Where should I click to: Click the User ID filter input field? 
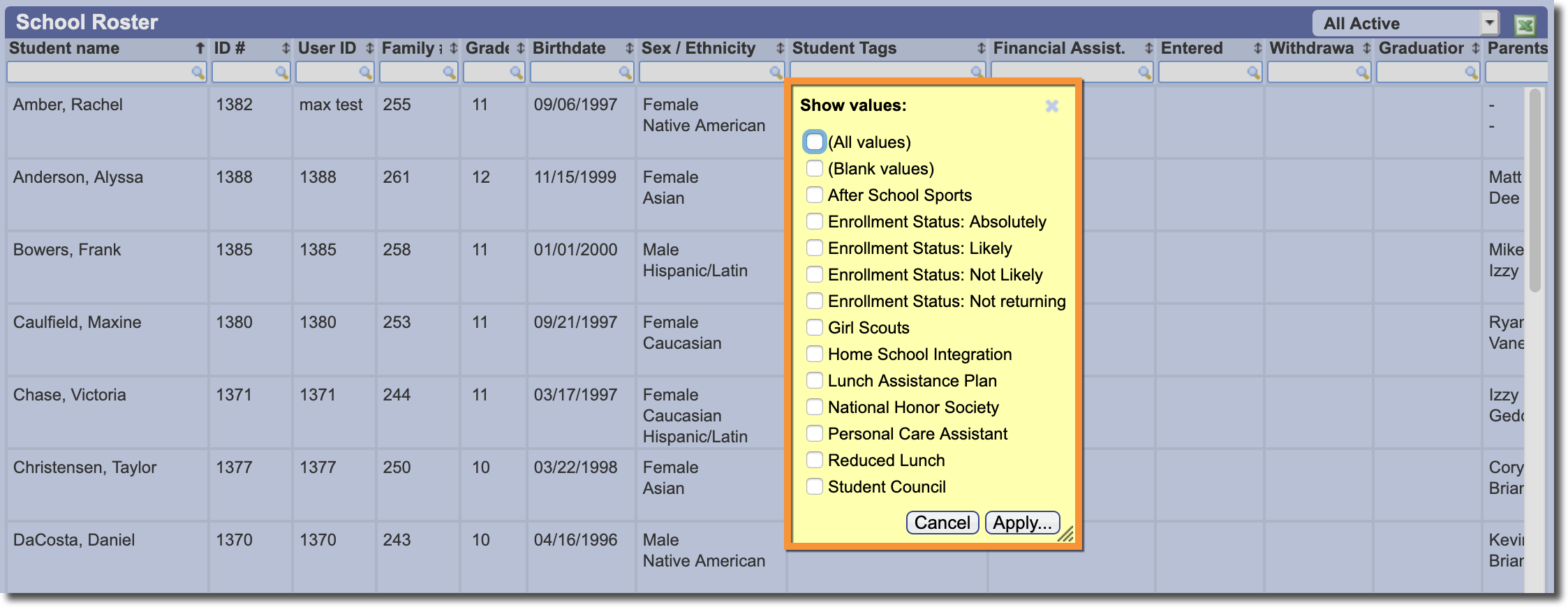(327, 73)
